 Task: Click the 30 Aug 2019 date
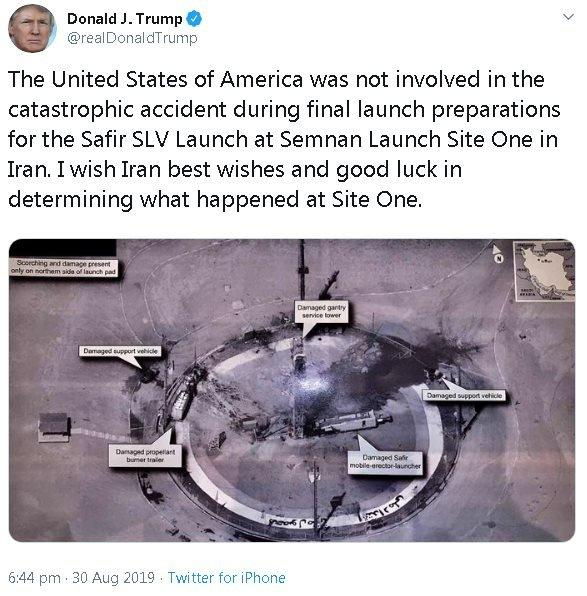click(113, 578)
